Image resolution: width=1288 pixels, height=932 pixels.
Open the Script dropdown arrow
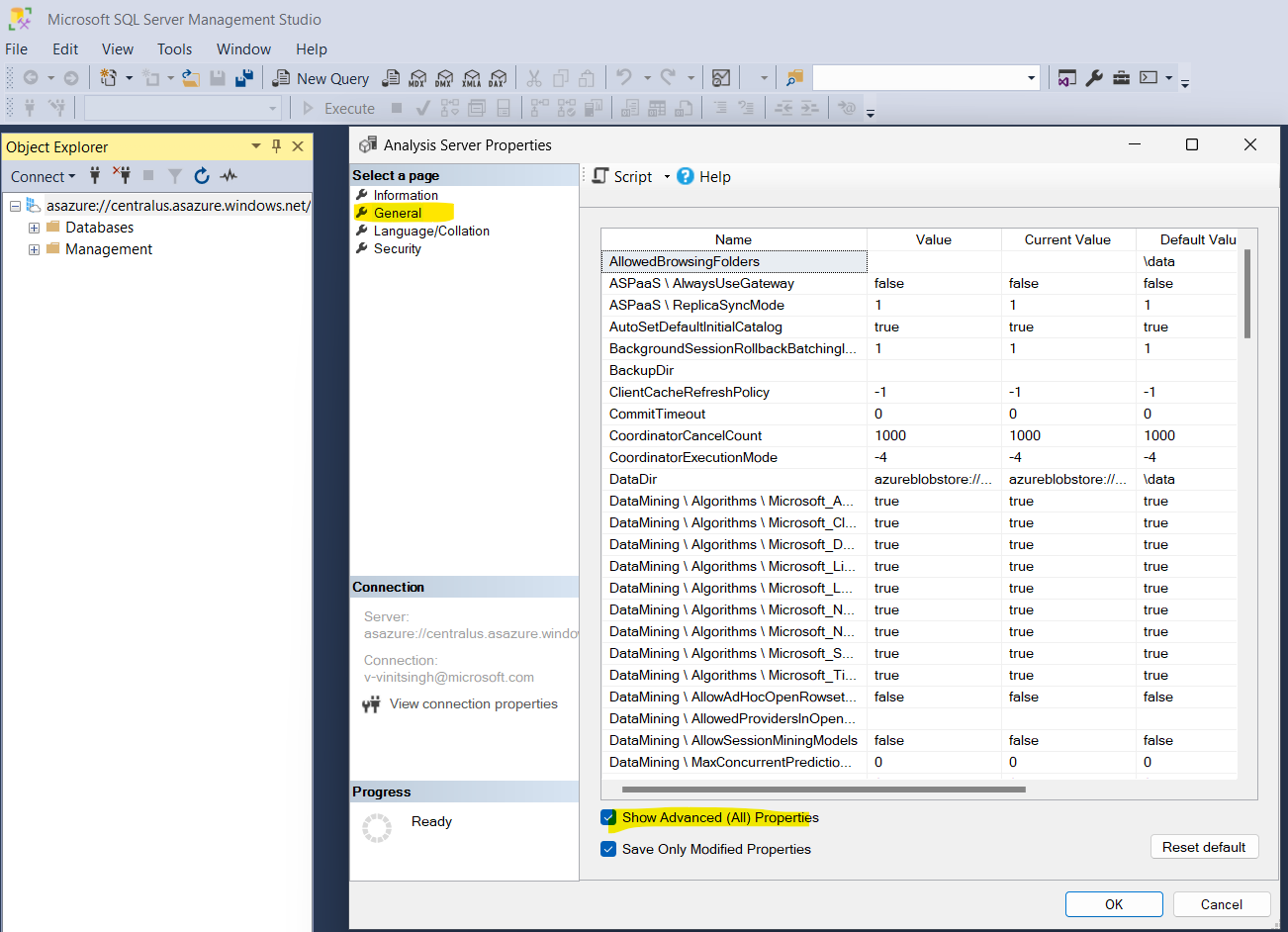(x=667, y=176)
